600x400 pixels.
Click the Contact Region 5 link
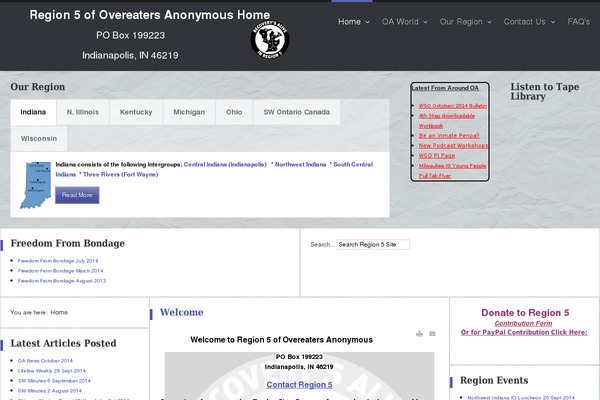tap(299, 385)
